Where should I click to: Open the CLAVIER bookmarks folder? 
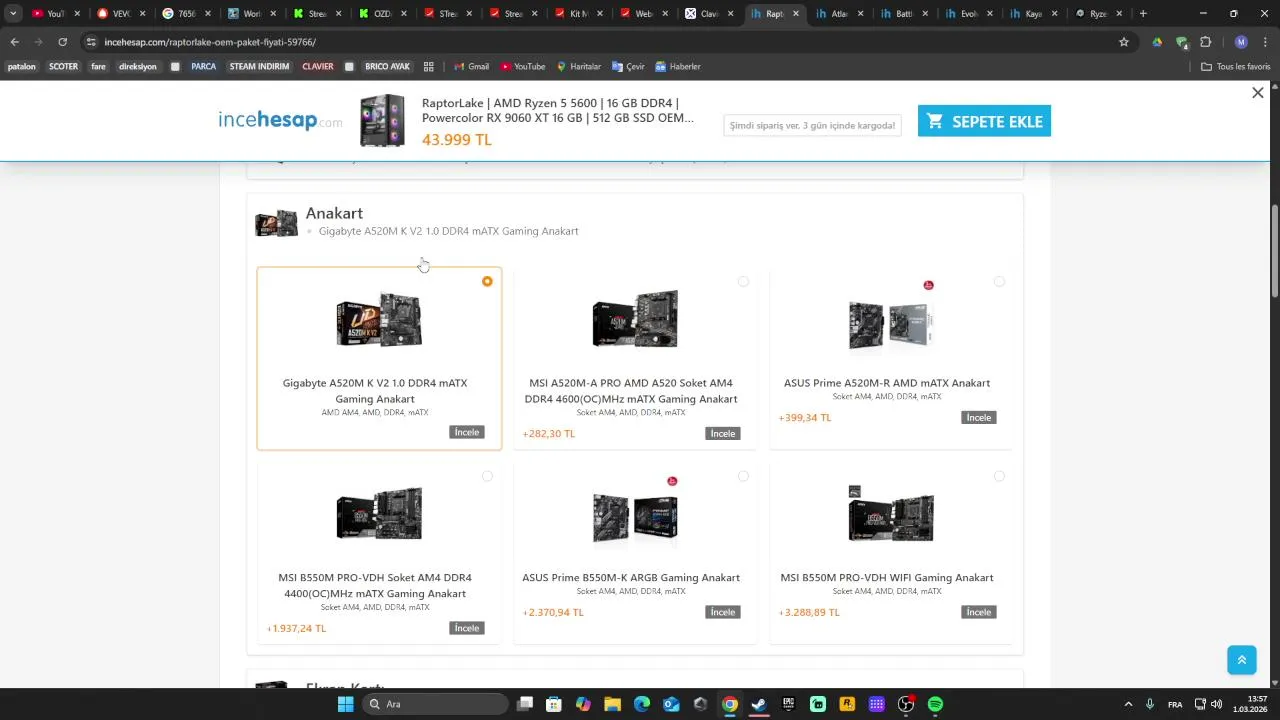[318, 67]
